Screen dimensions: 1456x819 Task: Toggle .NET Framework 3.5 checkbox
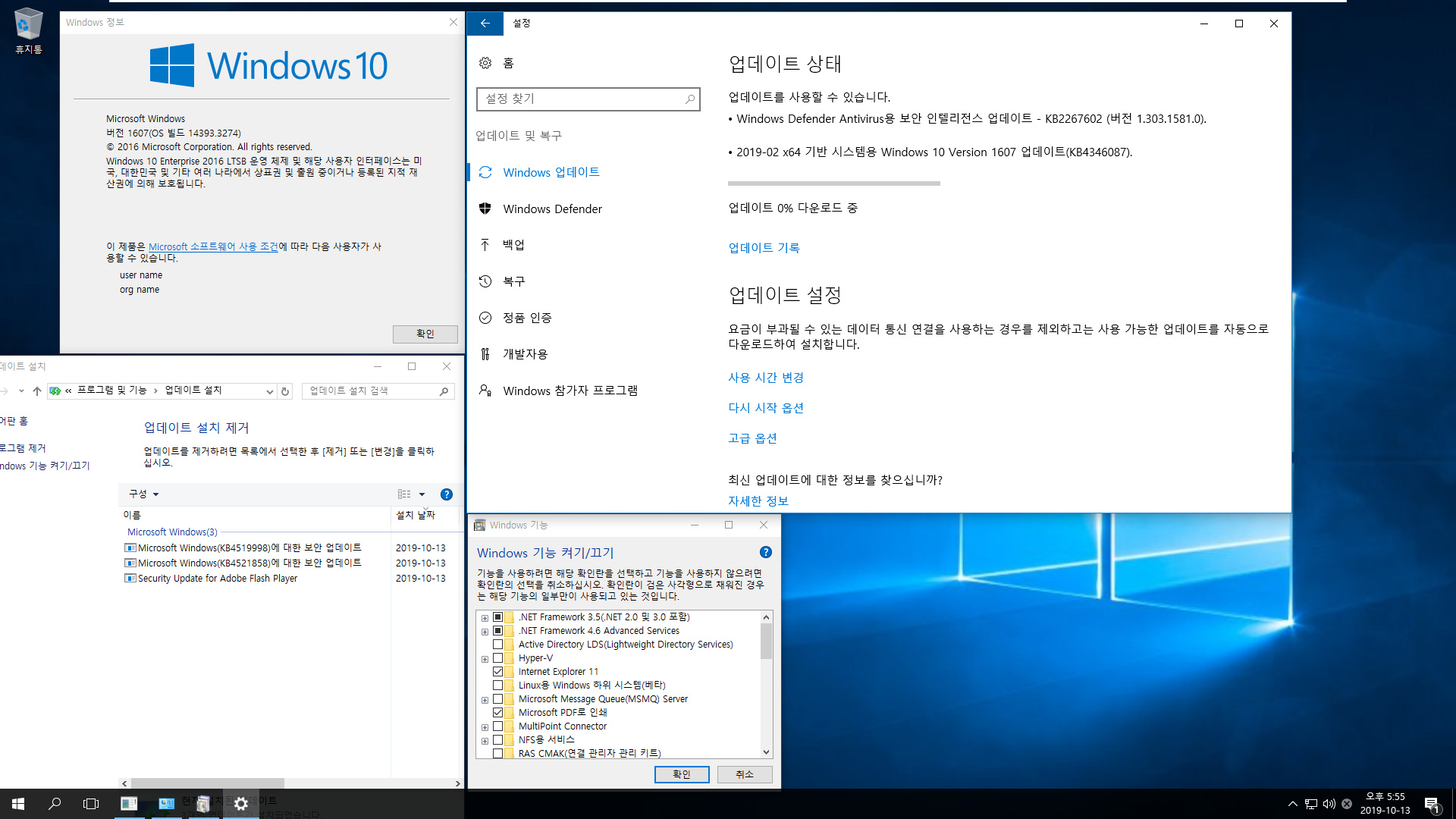(498, 617)
